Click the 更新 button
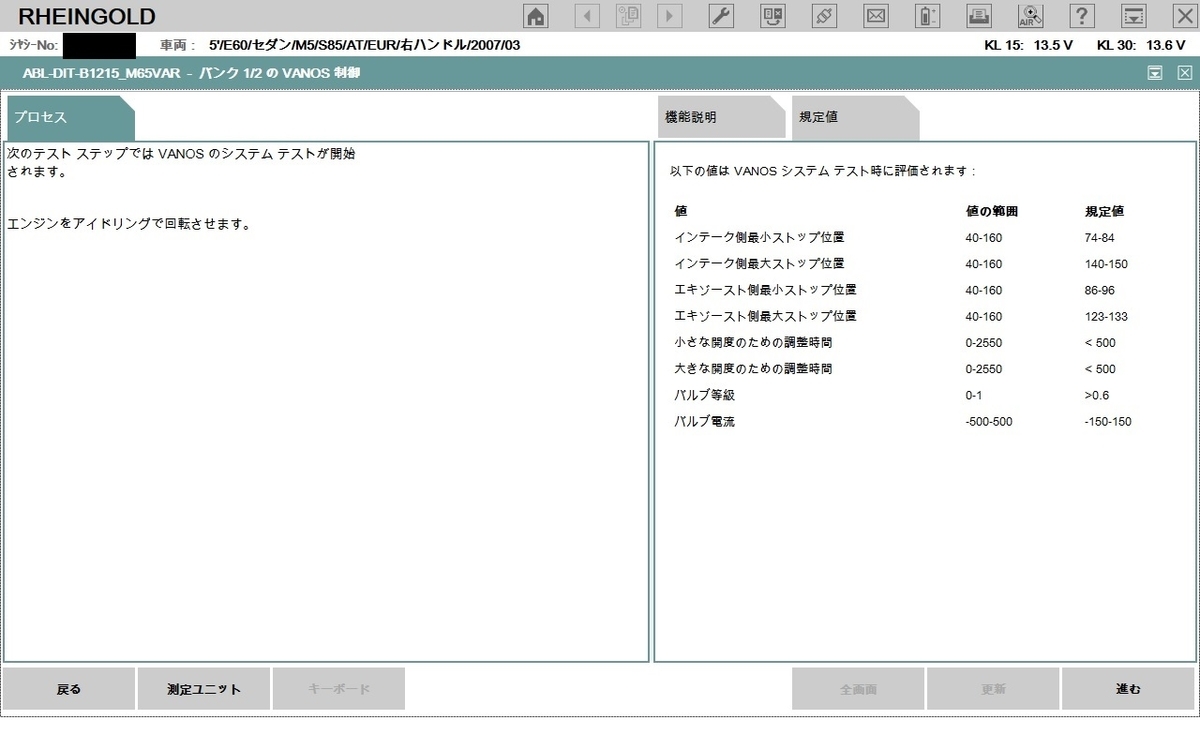1200x750 pixels. (993, 689)
